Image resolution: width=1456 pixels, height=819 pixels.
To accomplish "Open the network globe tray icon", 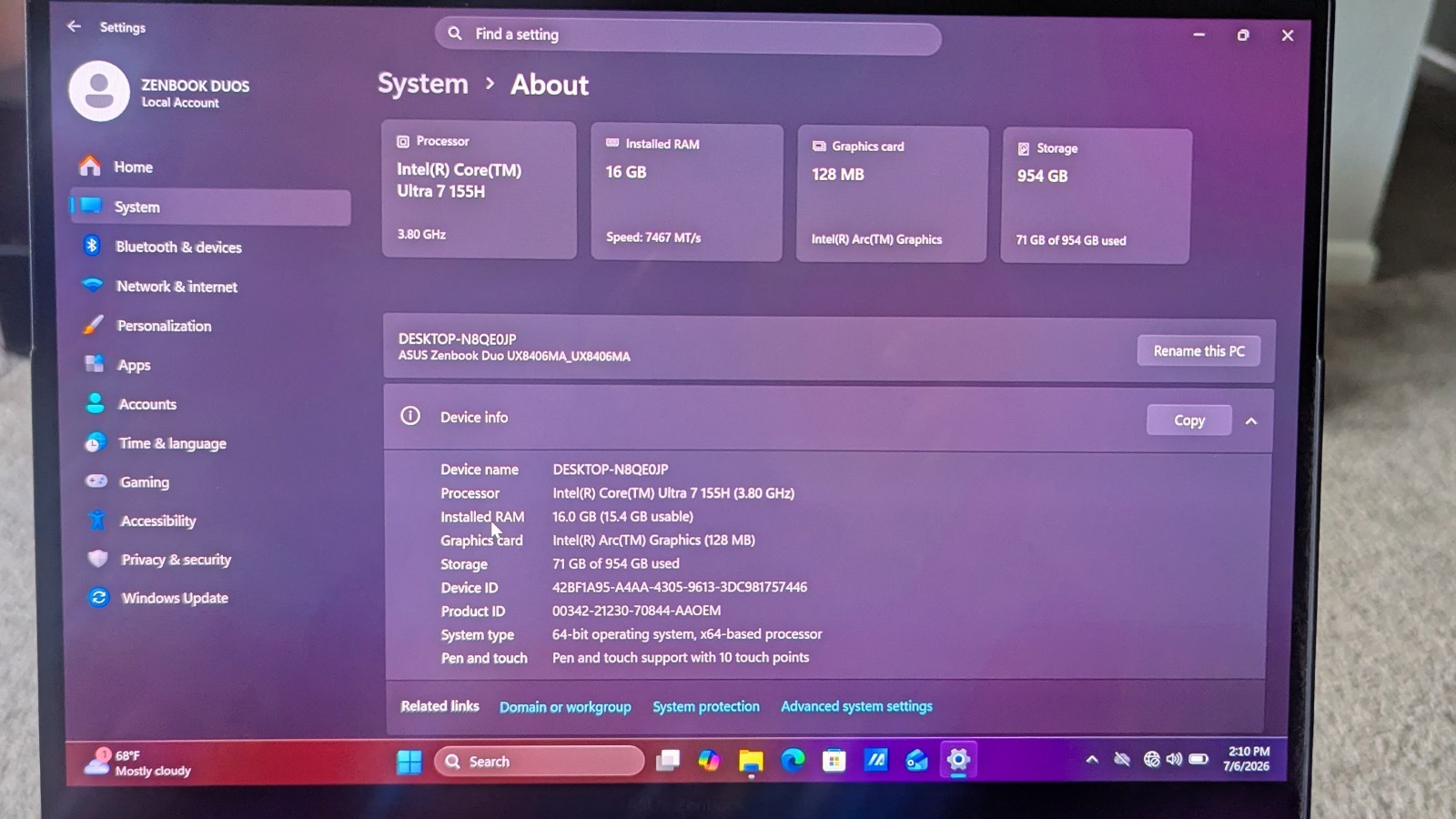I will (1151, 759).
